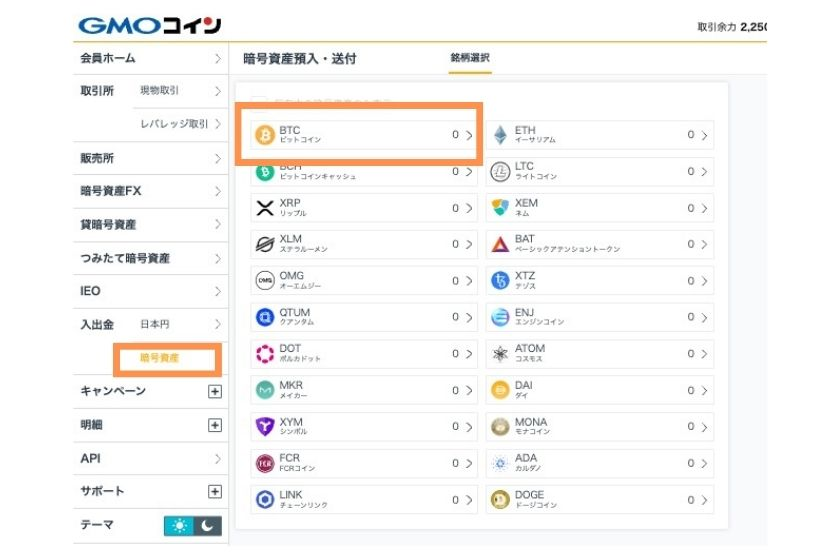The width and height of the screenshot is (840, 560).
Task: Click the chevron on the ATOM row
Action: coord(704,354)
